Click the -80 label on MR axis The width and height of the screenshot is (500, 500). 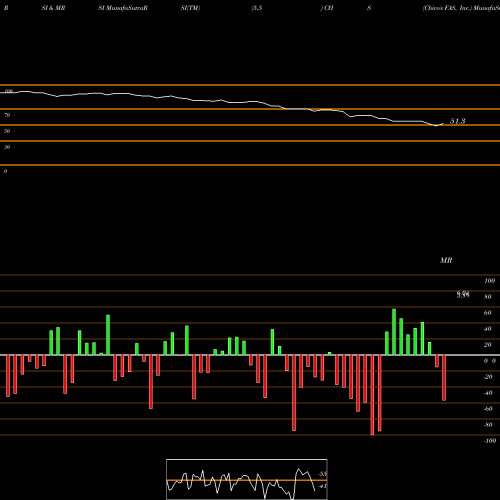coord(488,425)
